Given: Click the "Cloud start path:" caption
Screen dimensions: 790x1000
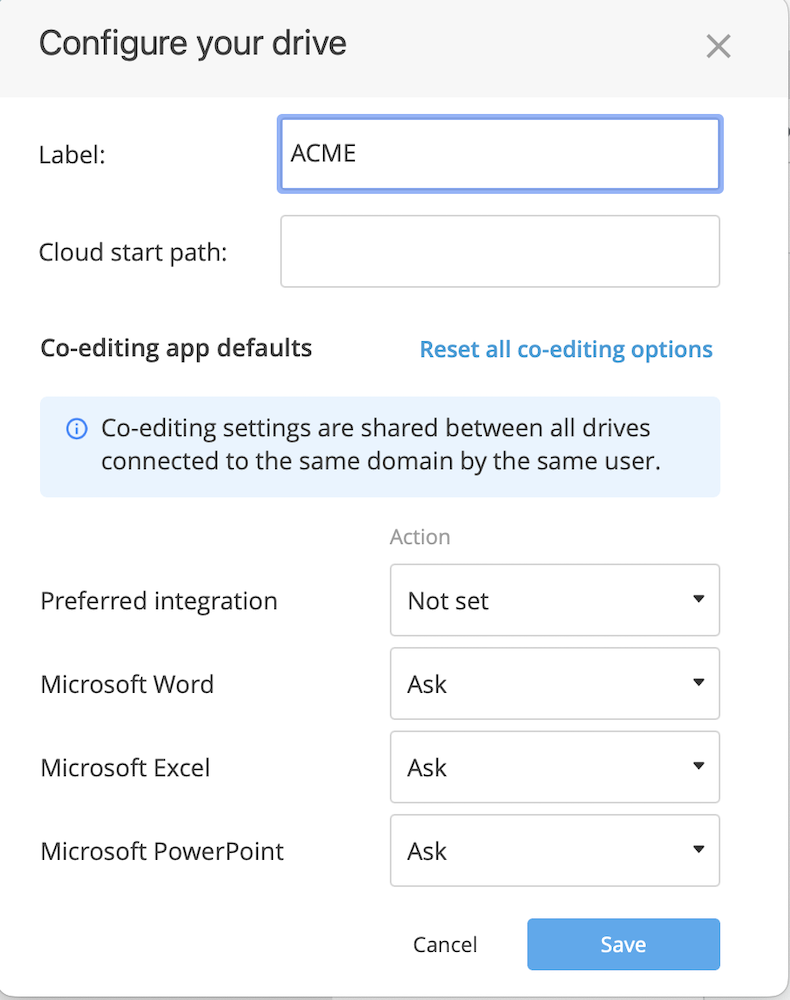Looking at the screenshot, I should tap(133, 253).
